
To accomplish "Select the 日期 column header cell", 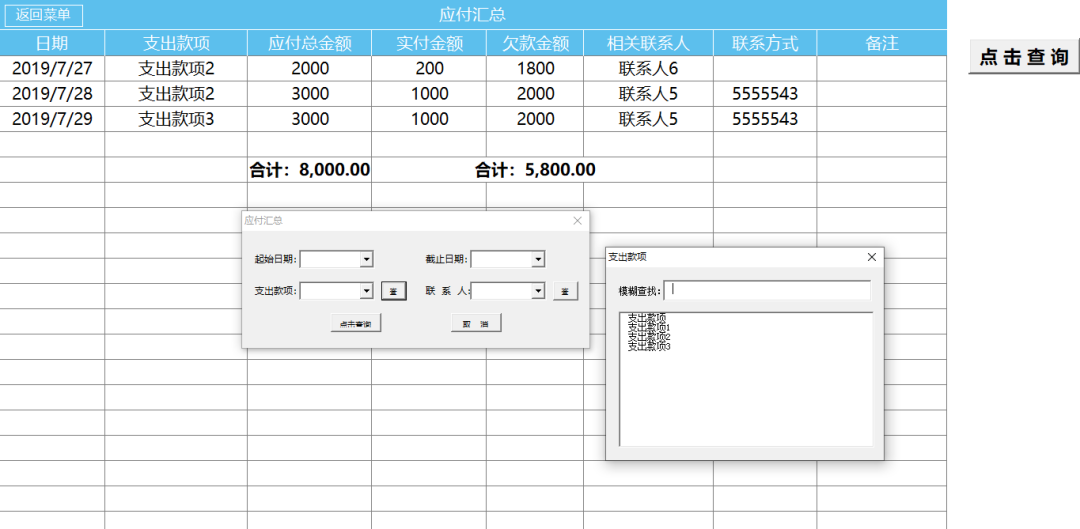I will (x=52, y=43).
